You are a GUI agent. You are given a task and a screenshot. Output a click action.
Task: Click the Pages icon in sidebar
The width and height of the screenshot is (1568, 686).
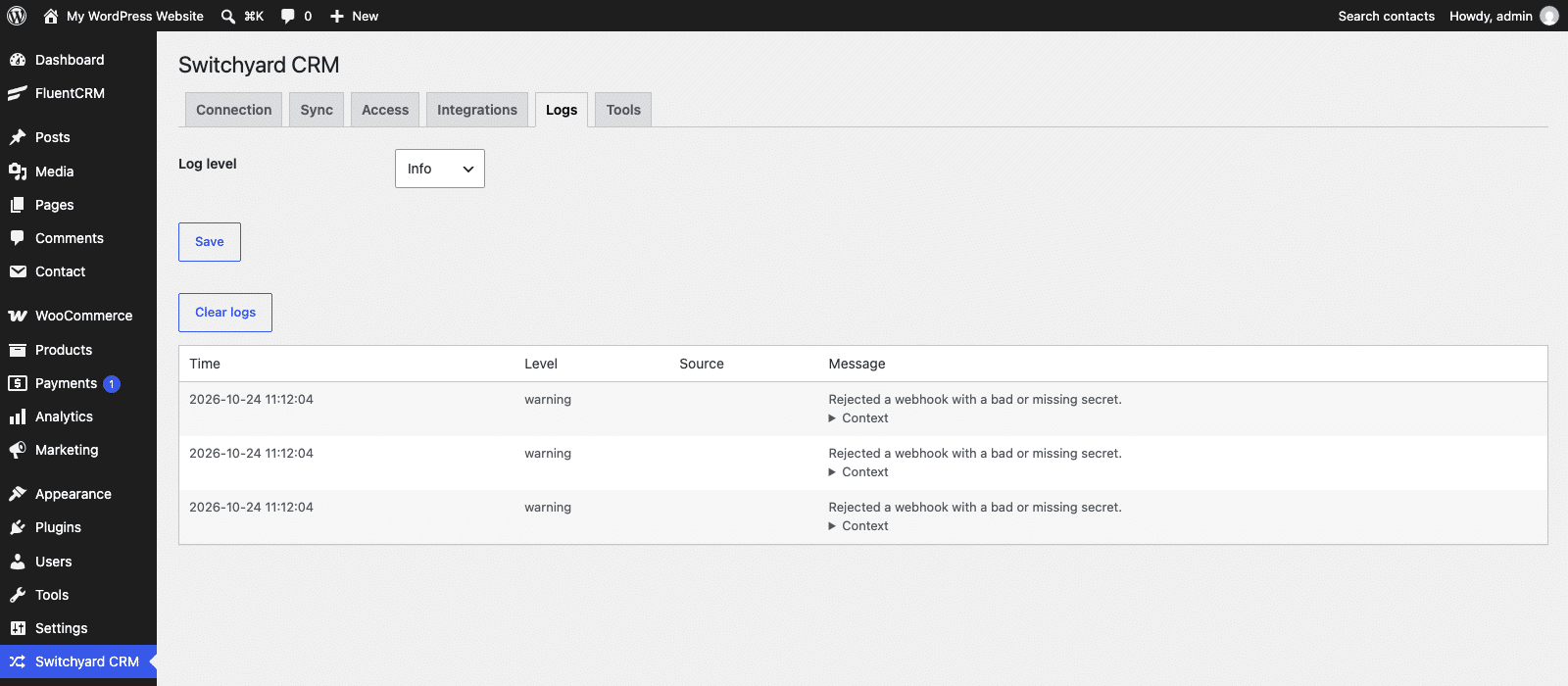coord(18,205)
